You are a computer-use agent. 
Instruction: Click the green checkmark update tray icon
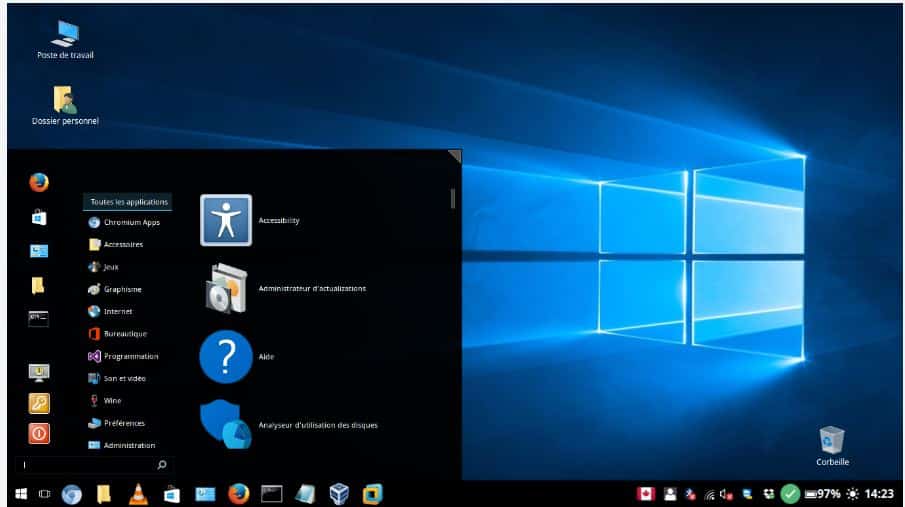[x=790, y=494]
